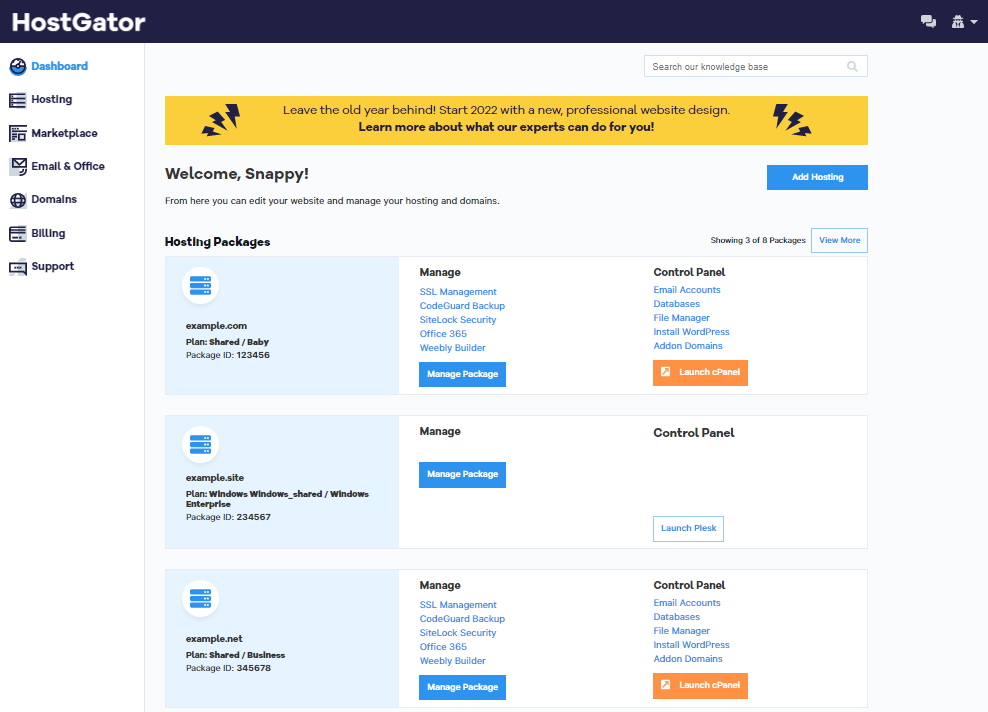
Task: Open the account user icon in header
Action: pos(958,22)
